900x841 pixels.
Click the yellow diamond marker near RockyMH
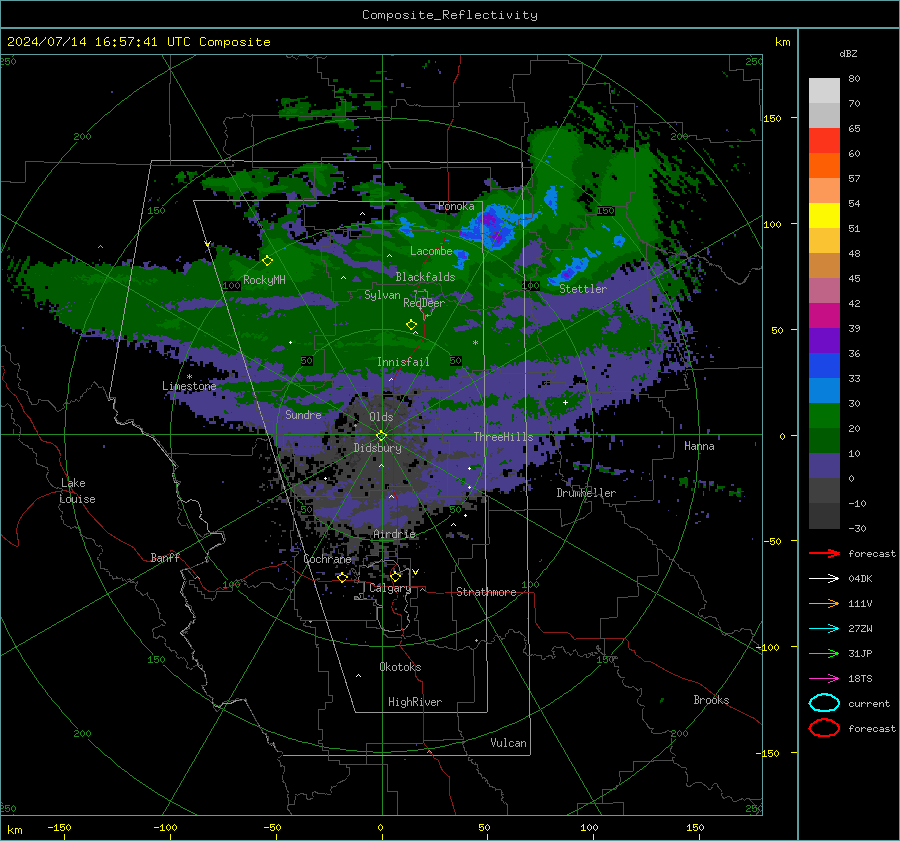(x=267, y=261)
